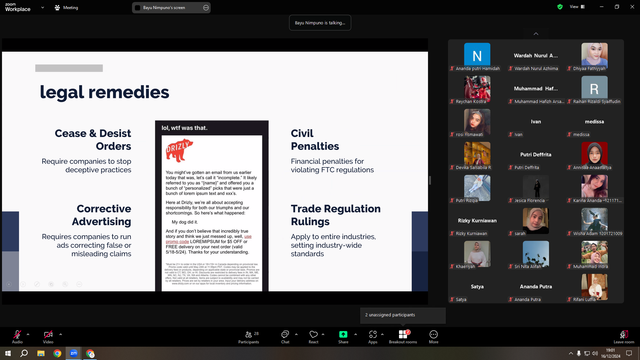Expand Apps options caret
Viewport: 640px width, 360px height.
click(x=382, y=334)
